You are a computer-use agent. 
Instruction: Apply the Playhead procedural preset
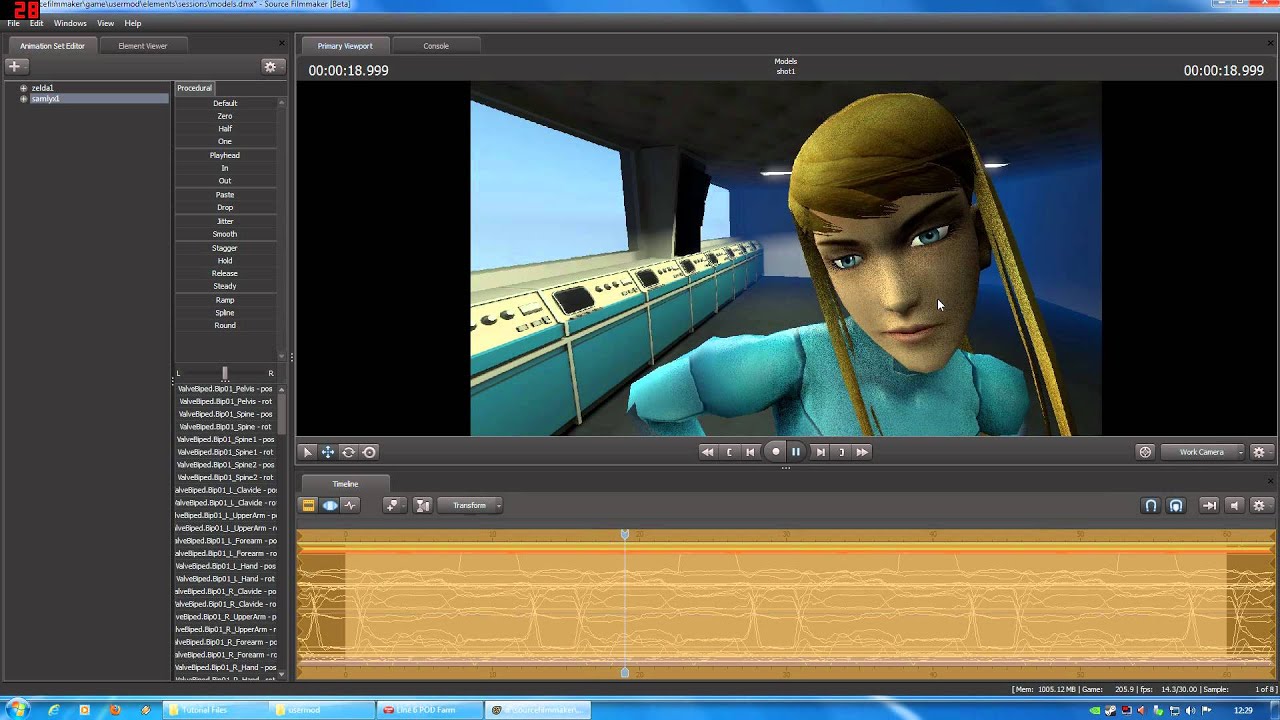pos(225,155)
